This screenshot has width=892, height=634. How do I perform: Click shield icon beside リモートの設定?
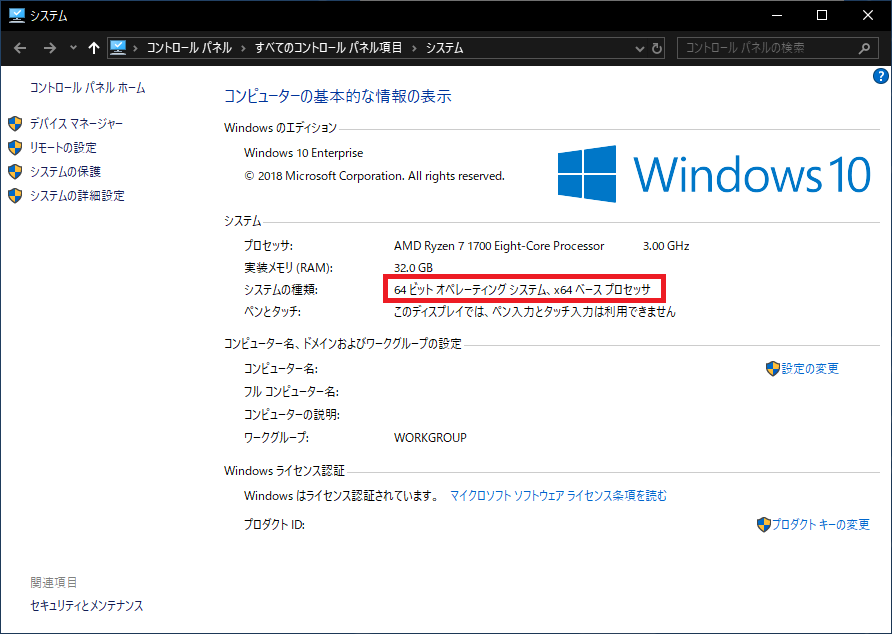click(x=15, y=147)
